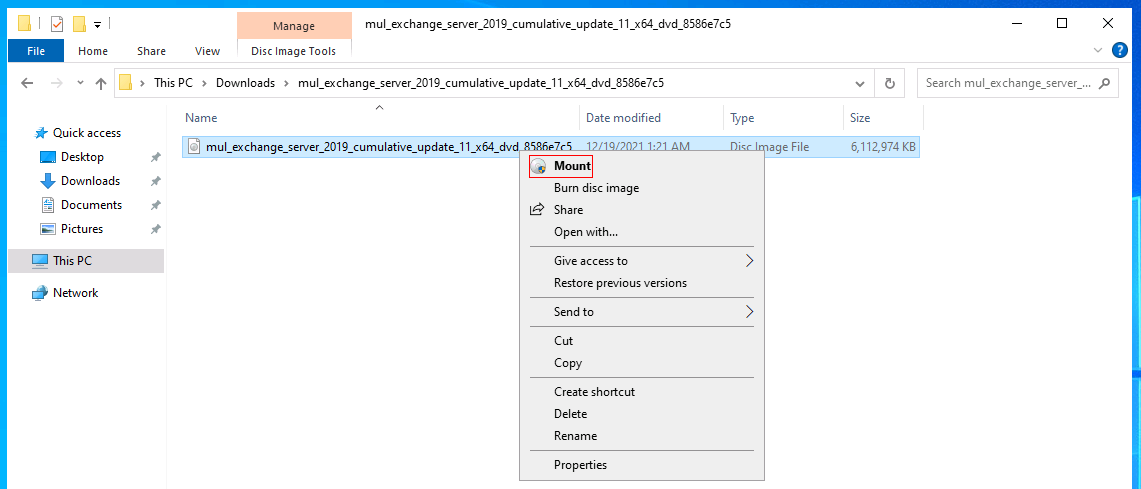Sort files by Date modified column
1141x489 pixels.
pos(624,118)
